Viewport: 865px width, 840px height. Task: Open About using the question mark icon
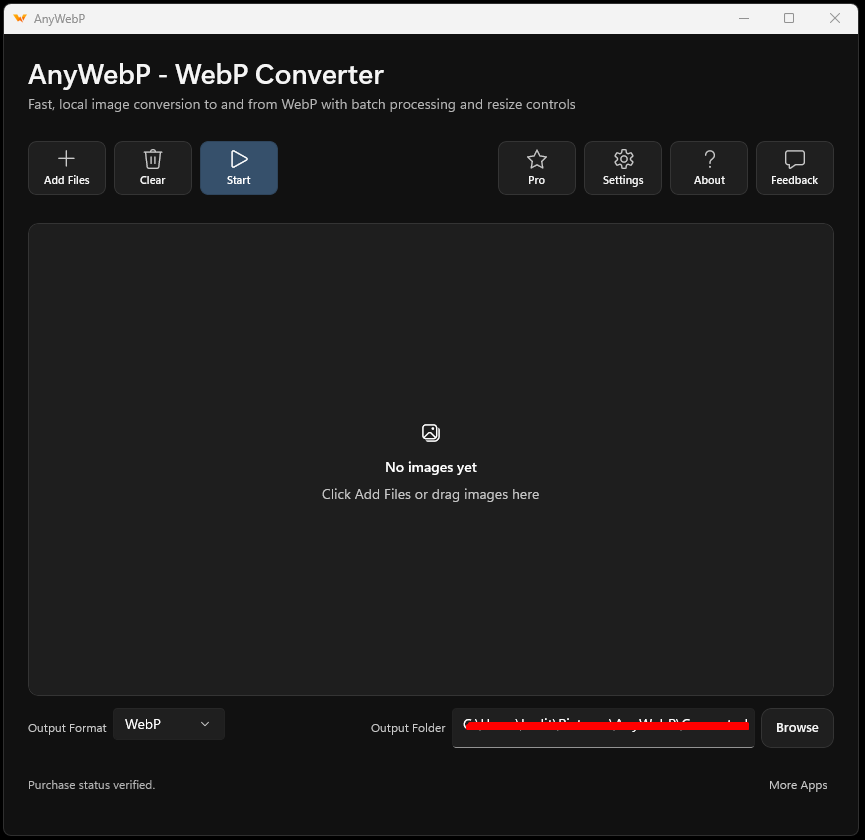[x=709, y=159]
